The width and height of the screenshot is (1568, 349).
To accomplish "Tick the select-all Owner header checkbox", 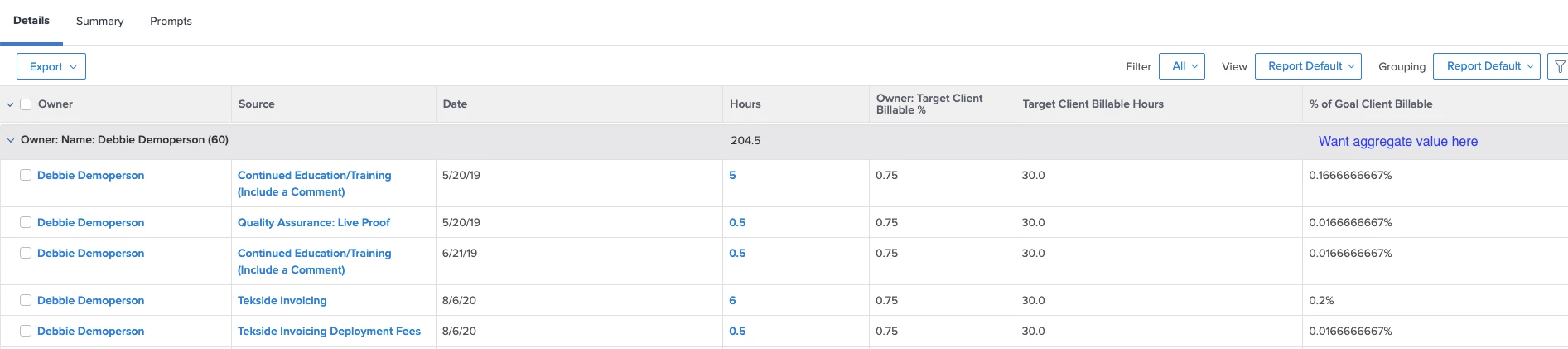I will point(26,104).
